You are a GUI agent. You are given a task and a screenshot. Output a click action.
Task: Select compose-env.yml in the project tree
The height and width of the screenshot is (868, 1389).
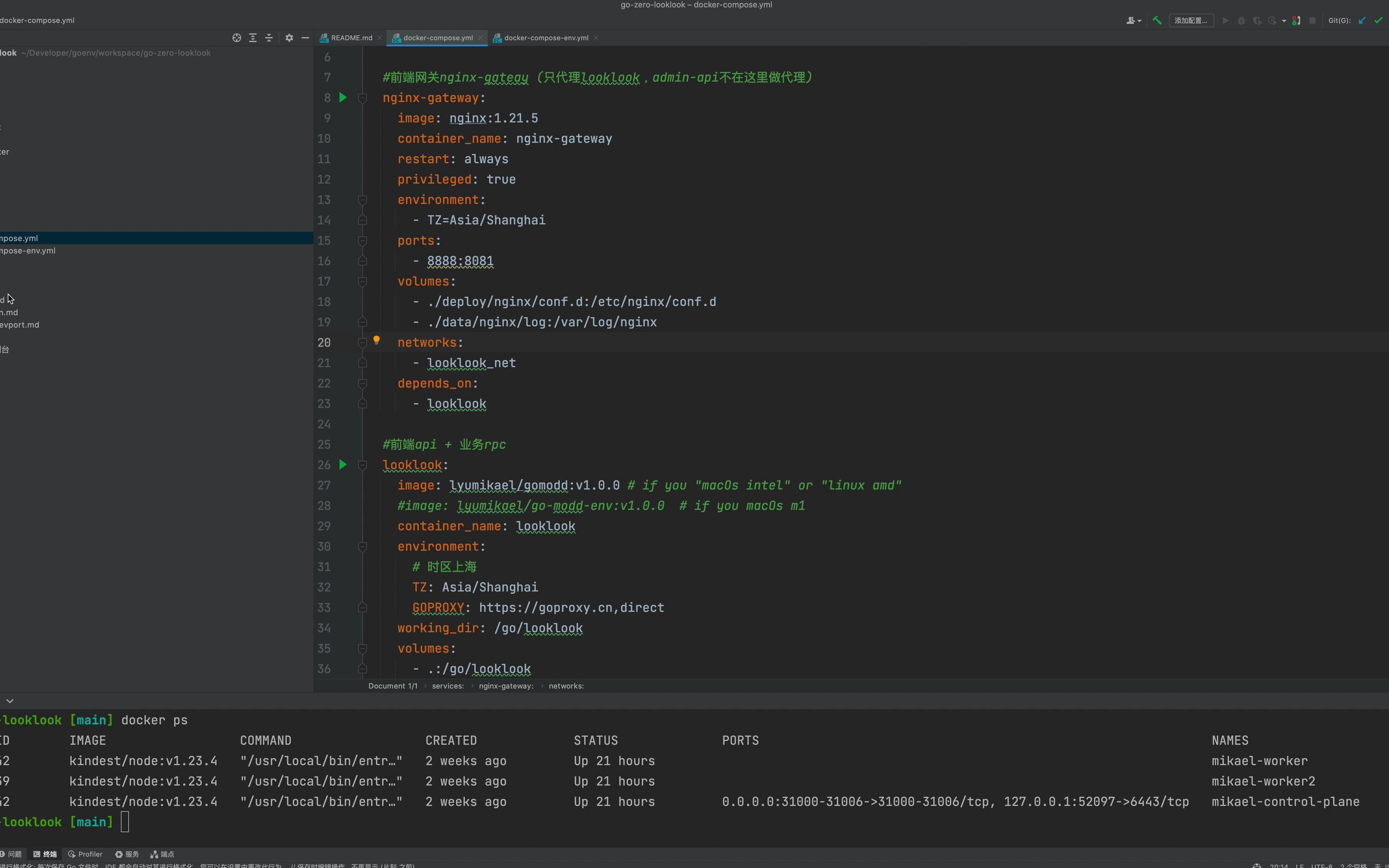[x=28, y=251]
